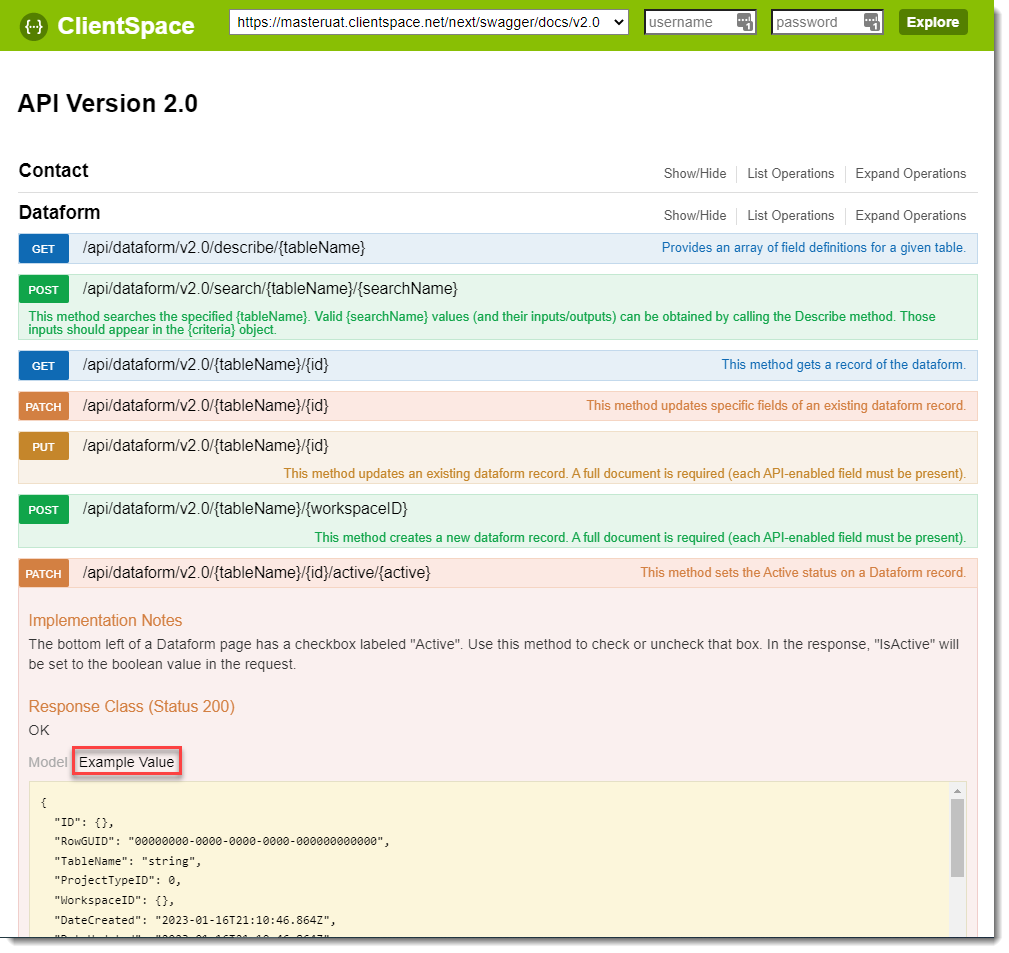Select List Operations for Contact

(790, 174)
